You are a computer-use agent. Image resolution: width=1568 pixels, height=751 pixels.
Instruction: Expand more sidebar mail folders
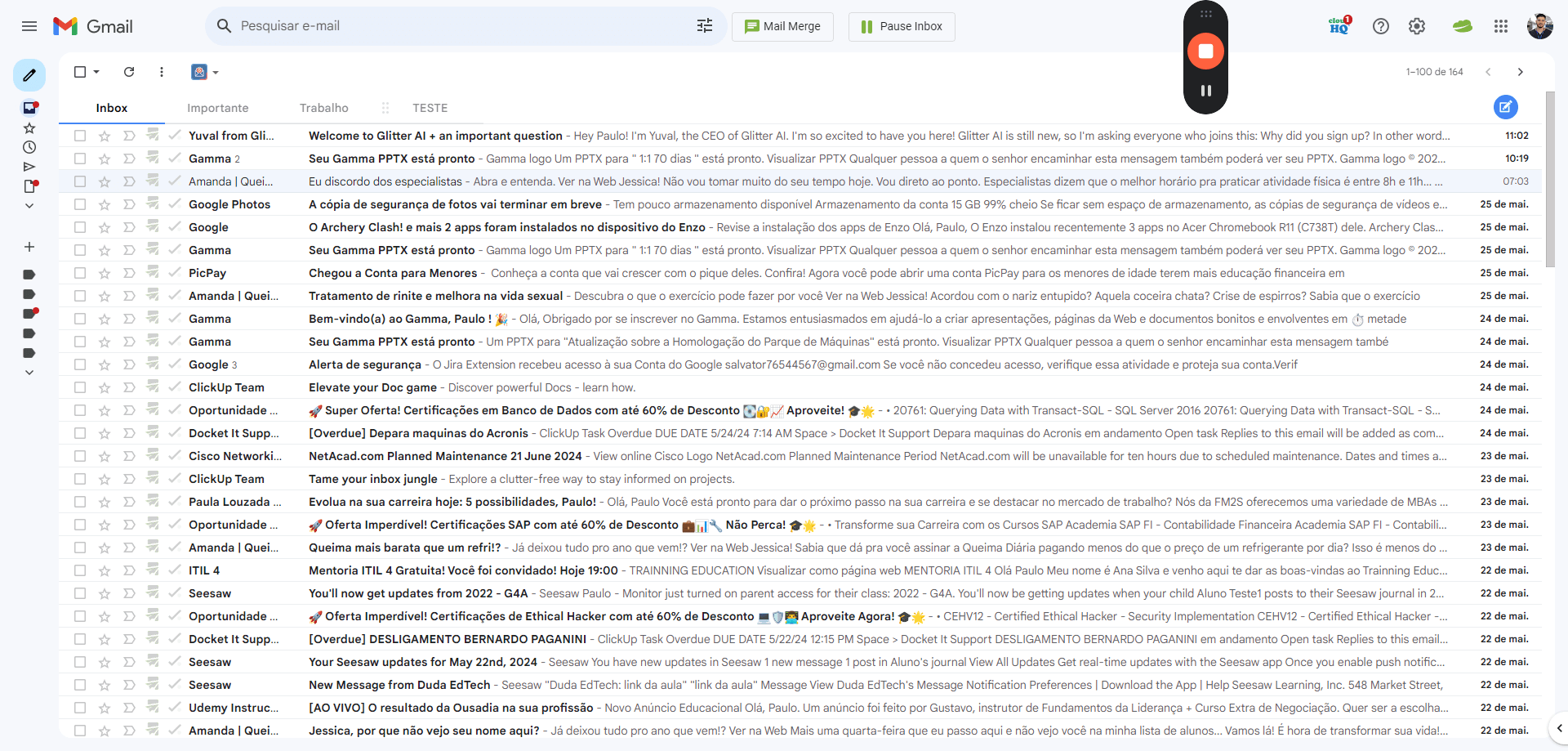tap(29, 206)
